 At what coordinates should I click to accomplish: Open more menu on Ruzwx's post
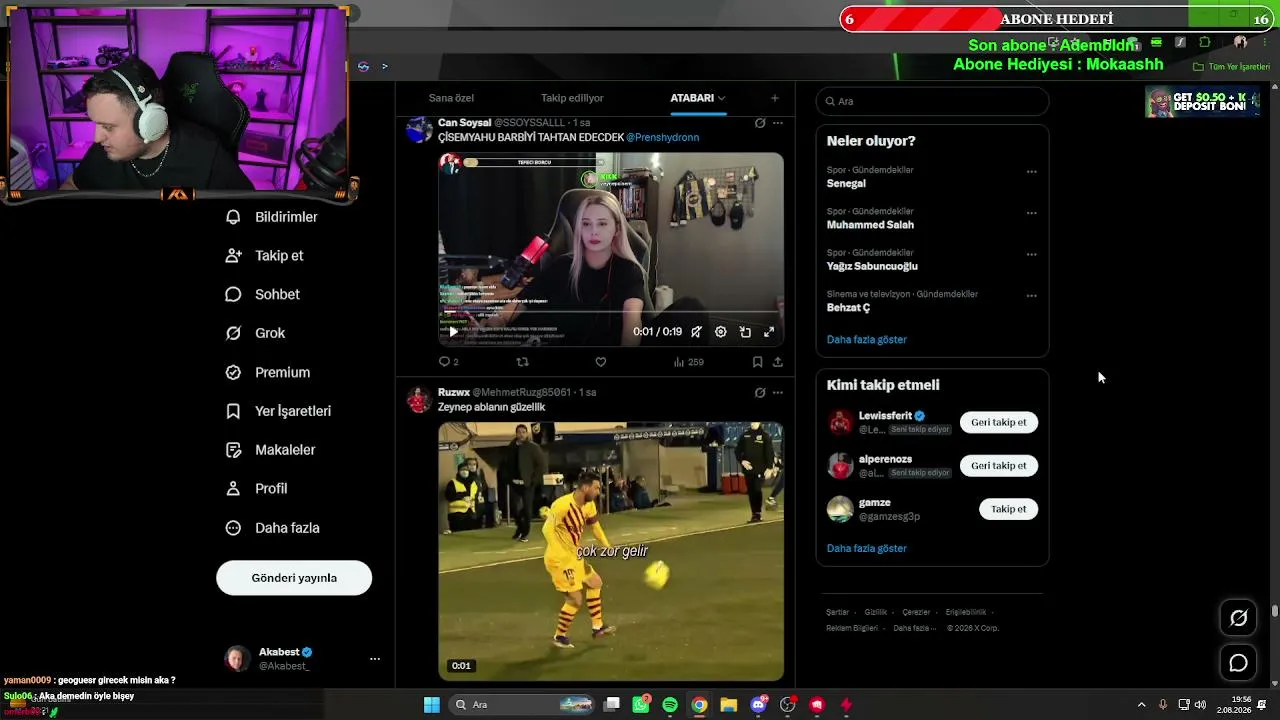tap(778, 393)
